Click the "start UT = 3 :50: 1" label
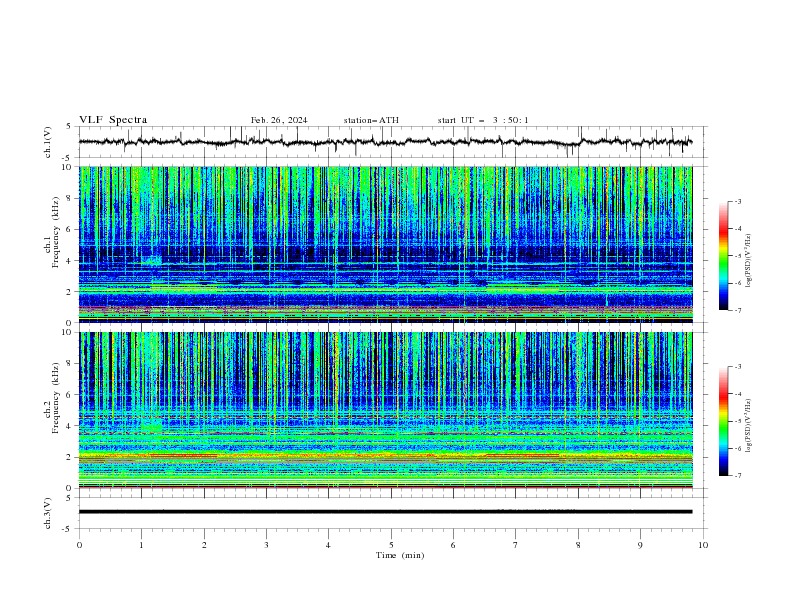Viewport: 792px width, 612px height. (483, 120)
